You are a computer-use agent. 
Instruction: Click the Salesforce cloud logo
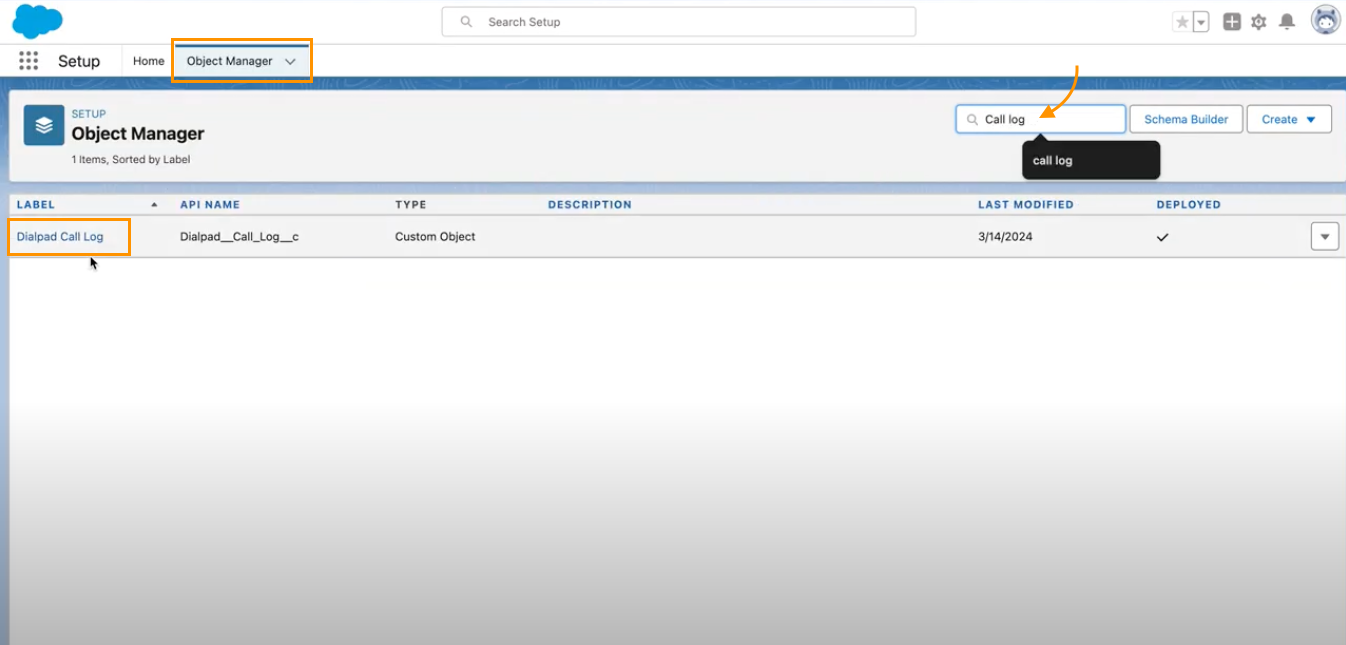(37, 21)
